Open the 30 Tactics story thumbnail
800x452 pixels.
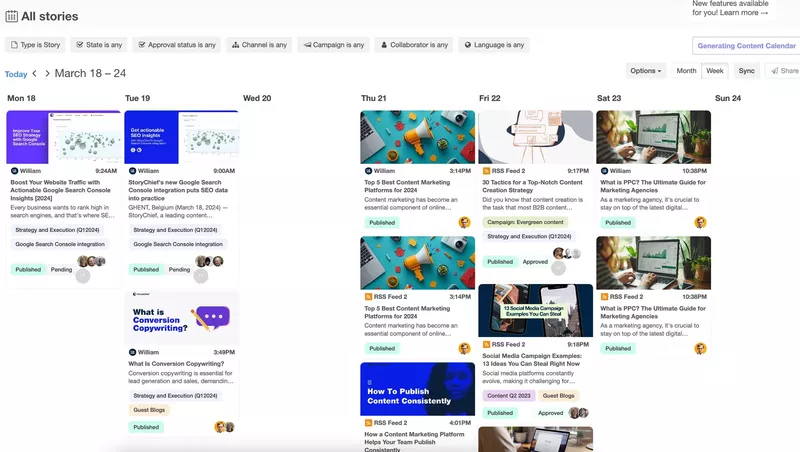pyautogui.click(x=535, y=137)
